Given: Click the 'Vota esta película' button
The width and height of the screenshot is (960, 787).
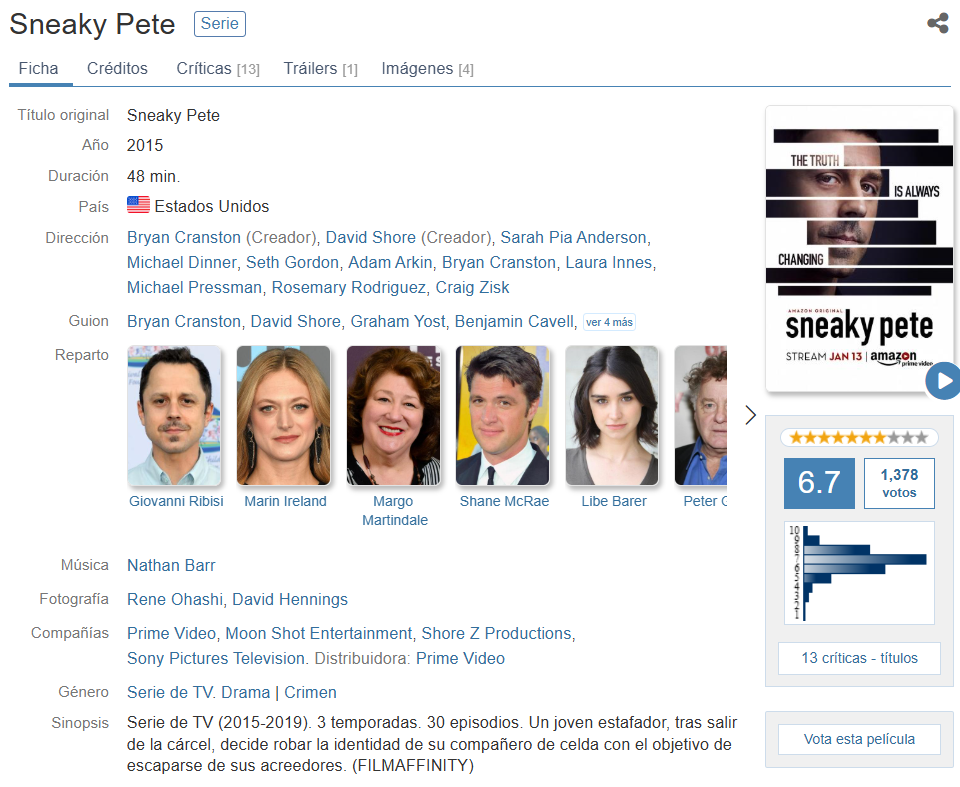Looking at the screenshot, I should (x=859, y=739).
